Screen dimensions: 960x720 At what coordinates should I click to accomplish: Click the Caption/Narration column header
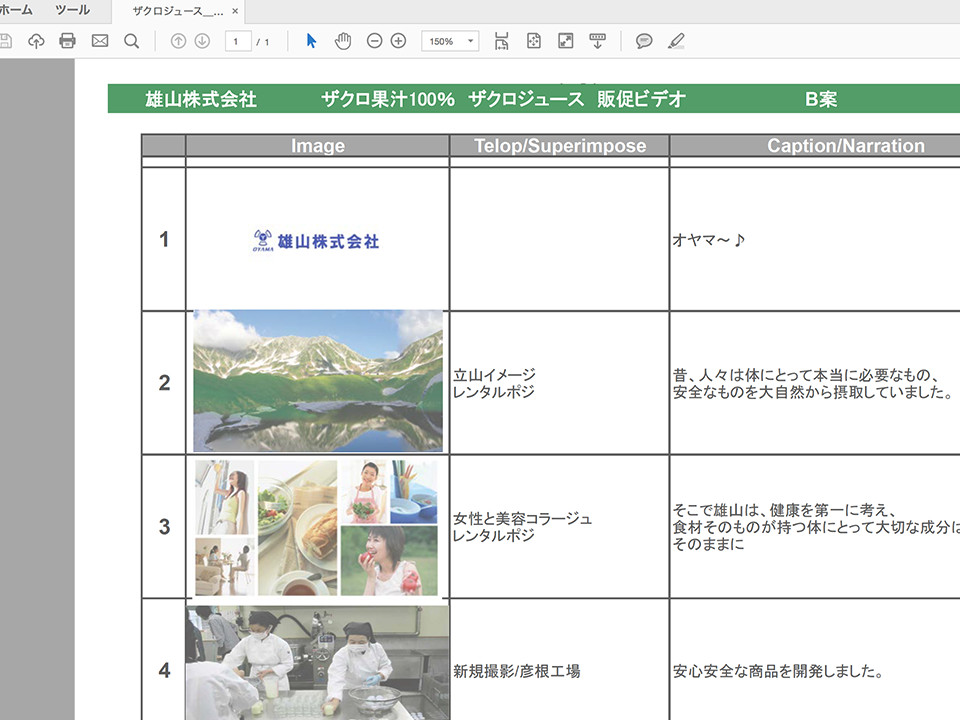pyautogui.click(x=846, y=146)
